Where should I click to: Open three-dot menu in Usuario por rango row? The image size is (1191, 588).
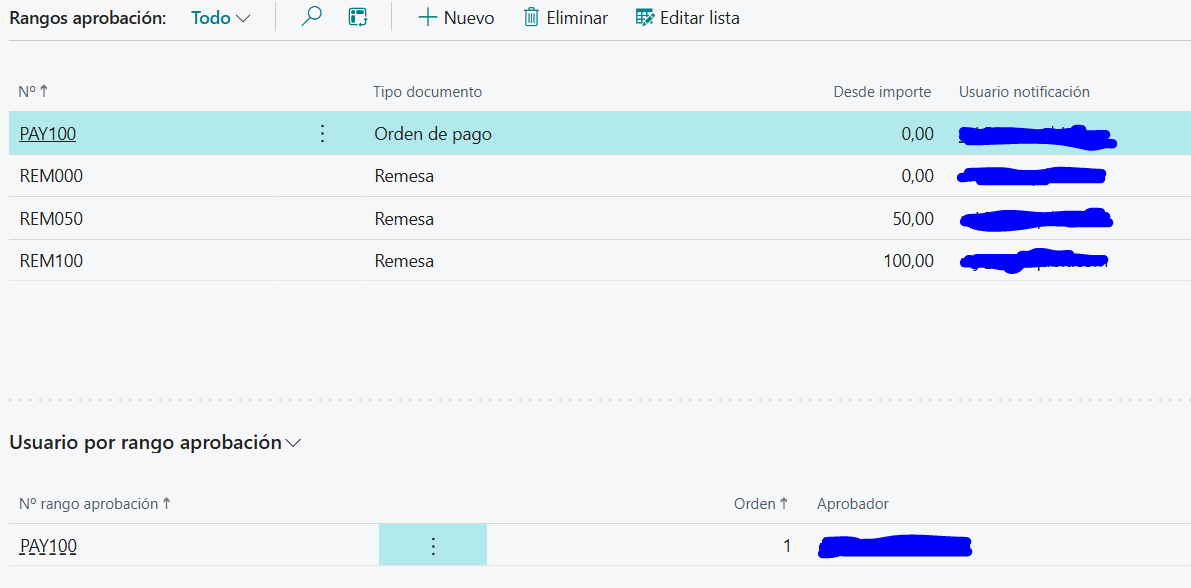(x=433, y=546)
